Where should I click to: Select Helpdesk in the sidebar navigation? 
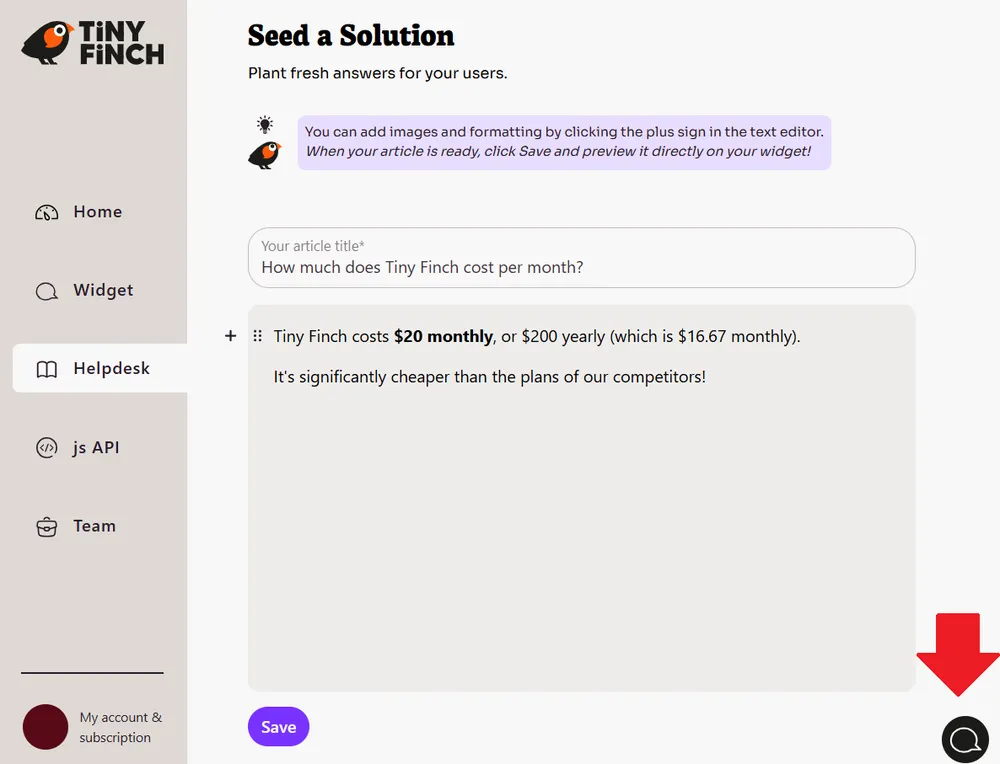tap(111, 368)
